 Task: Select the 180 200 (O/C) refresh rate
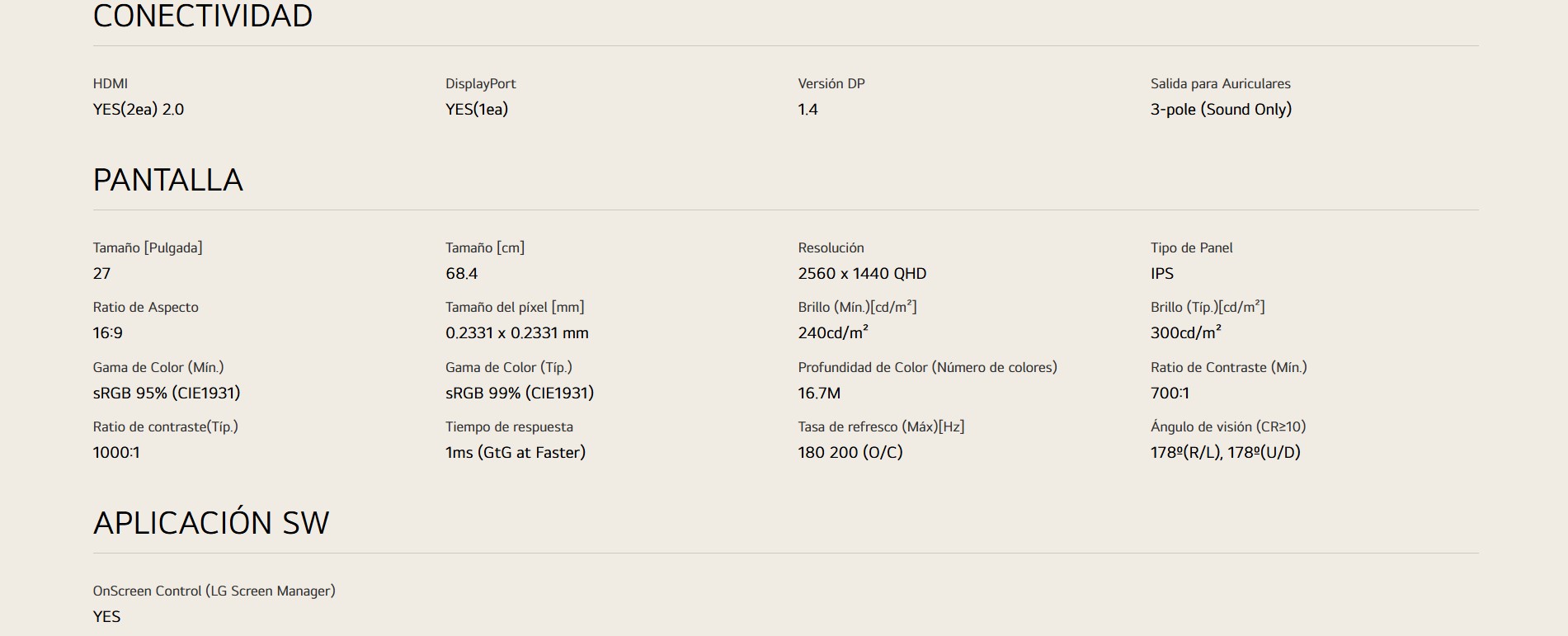pos(850,452)
